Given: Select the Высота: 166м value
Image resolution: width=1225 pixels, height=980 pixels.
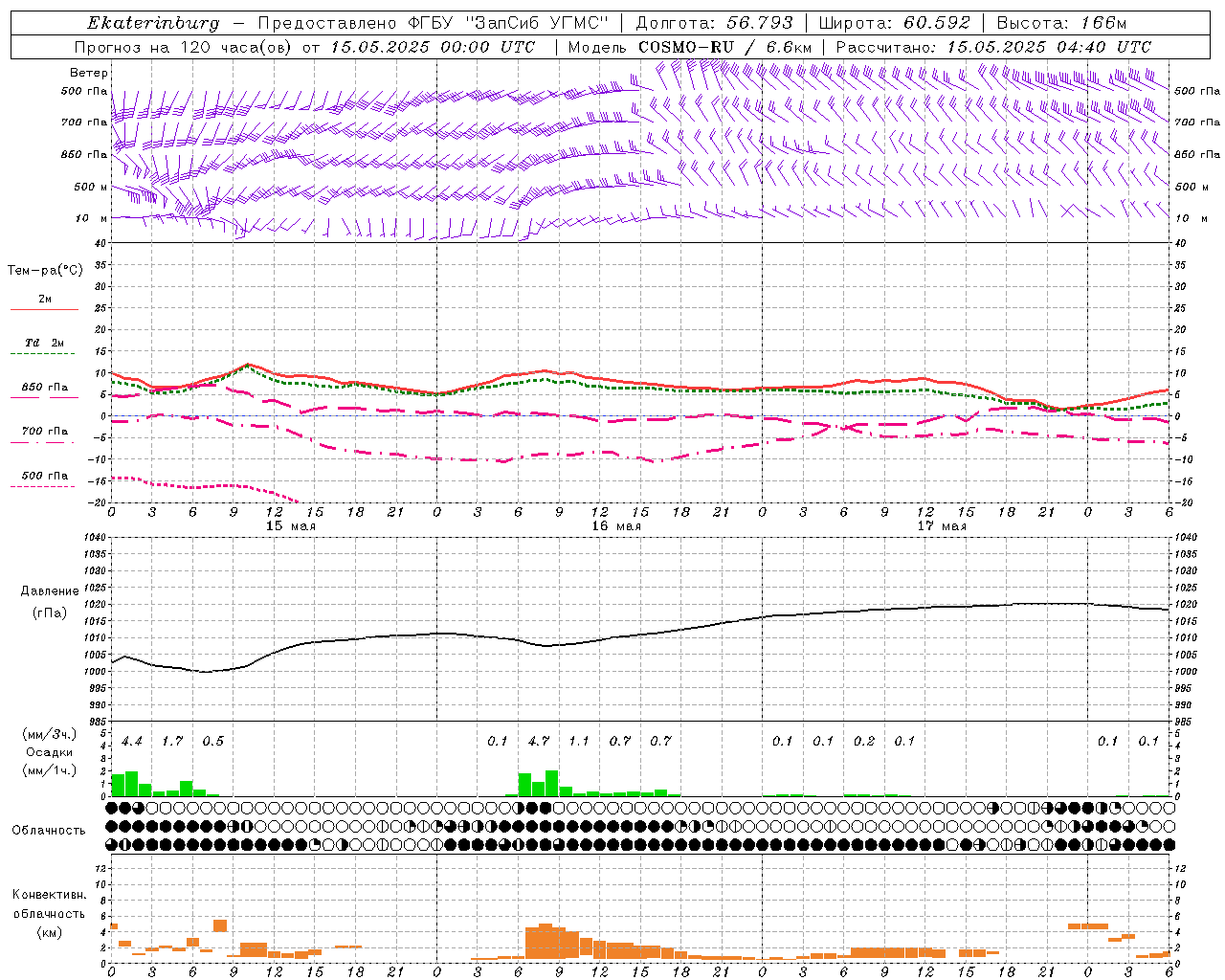Looking at the screenshot, I should pyautogui.click(x=1062, y=23).
